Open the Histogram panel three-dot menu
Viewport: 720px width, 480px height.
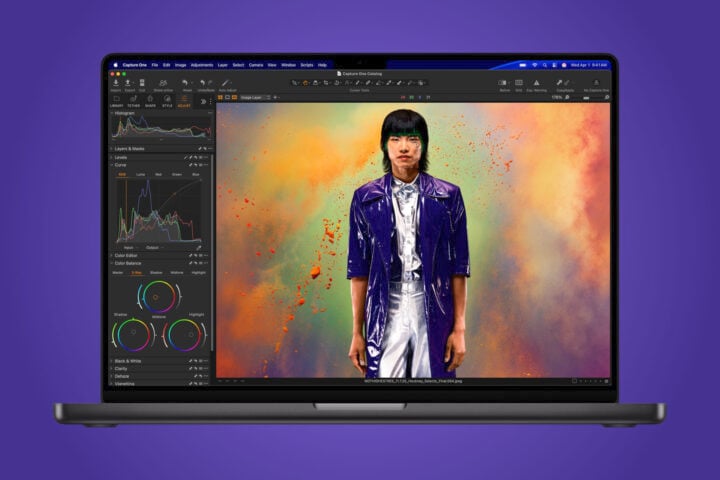(x=210, y=113)
